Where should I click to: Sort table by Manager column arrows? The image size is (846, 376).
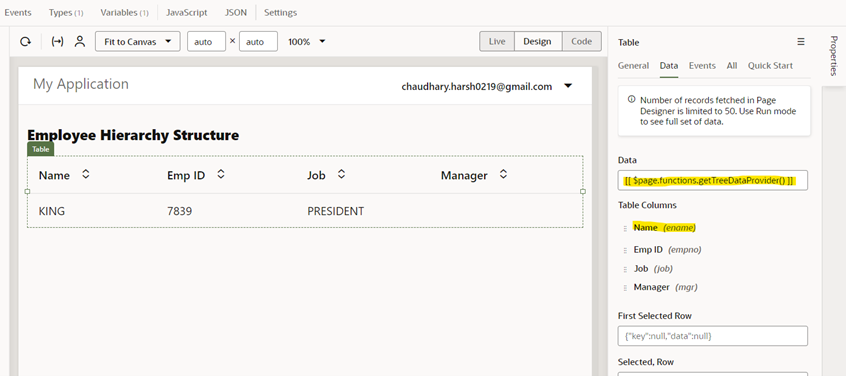pos(503,174)
